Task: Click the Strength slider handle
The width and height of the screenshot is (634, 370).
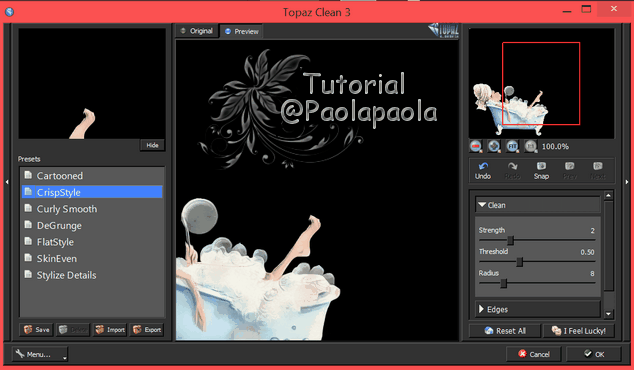Action: click(511, 241)
